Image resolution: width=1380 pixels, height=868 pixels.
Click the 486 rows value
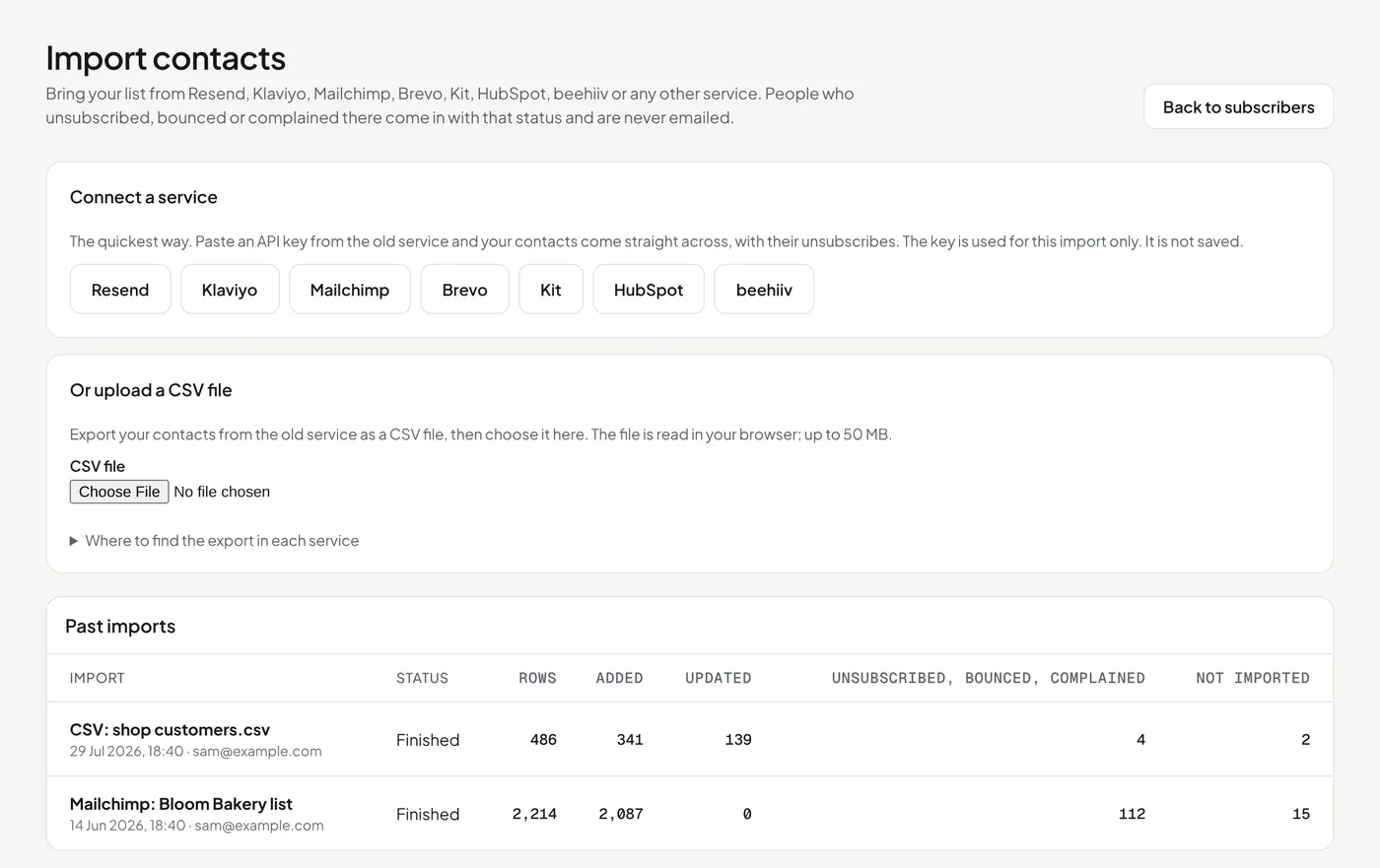tap(543, 740)
